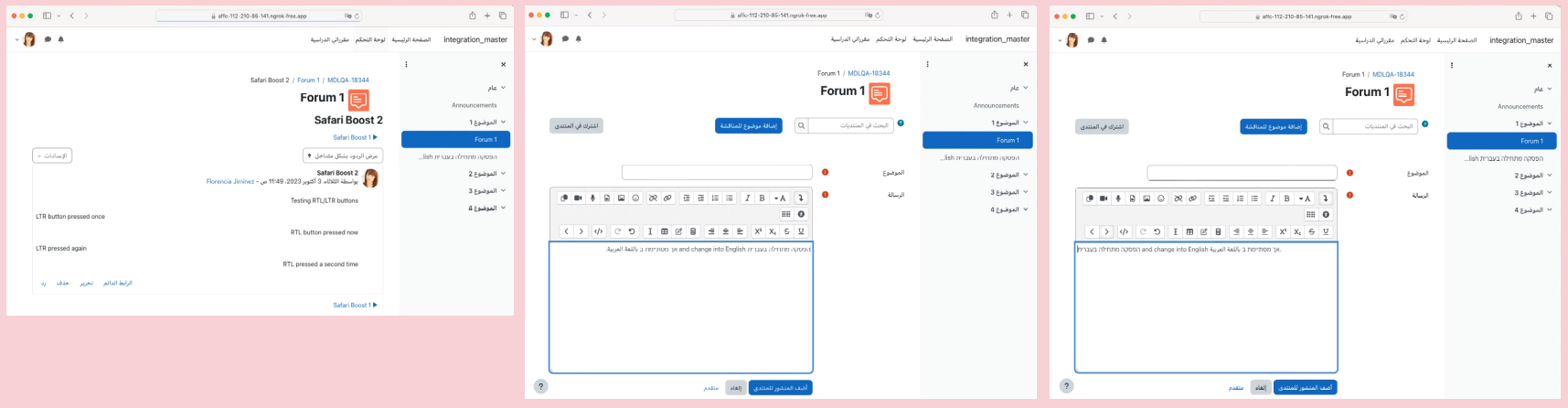Image resolution: width=1568 pixels, height=408 pixels.
Task: Click the add discussion topic button in the middle window
Action: [x=749, y=125]
